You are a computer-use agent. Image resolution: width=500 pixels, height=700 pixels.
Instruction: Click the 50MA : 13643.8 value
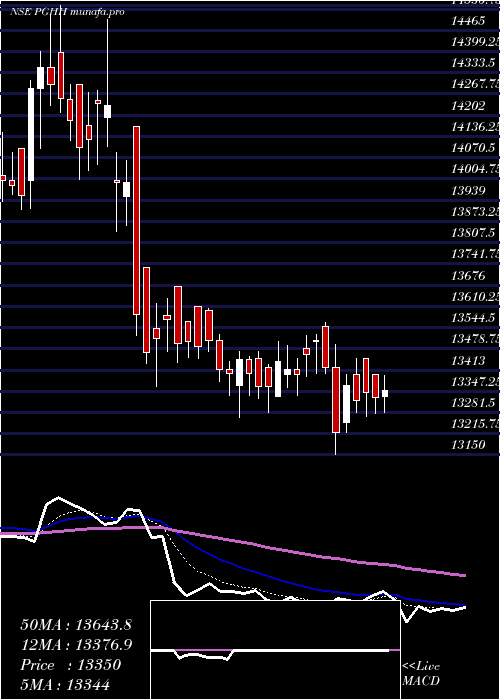click(76, 625)
